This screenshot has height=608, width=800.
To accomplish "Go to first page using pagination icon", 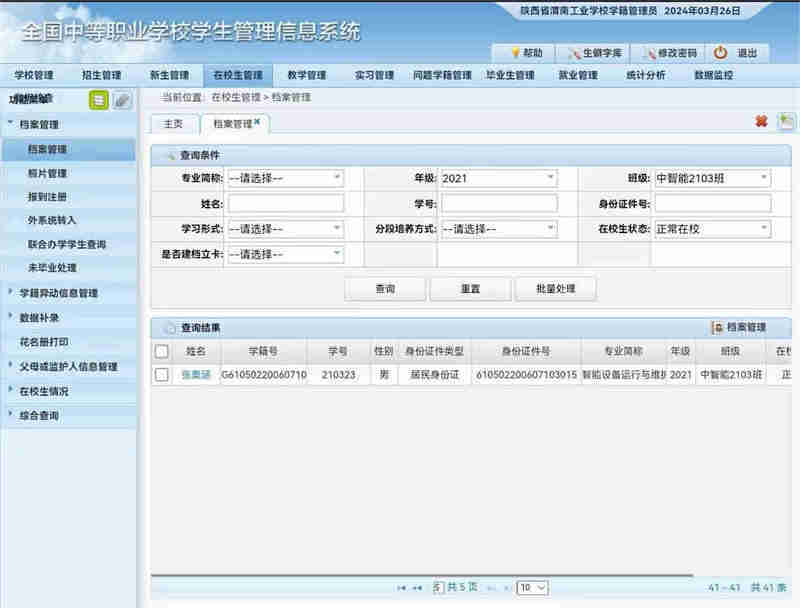I will tap(402, 588).
